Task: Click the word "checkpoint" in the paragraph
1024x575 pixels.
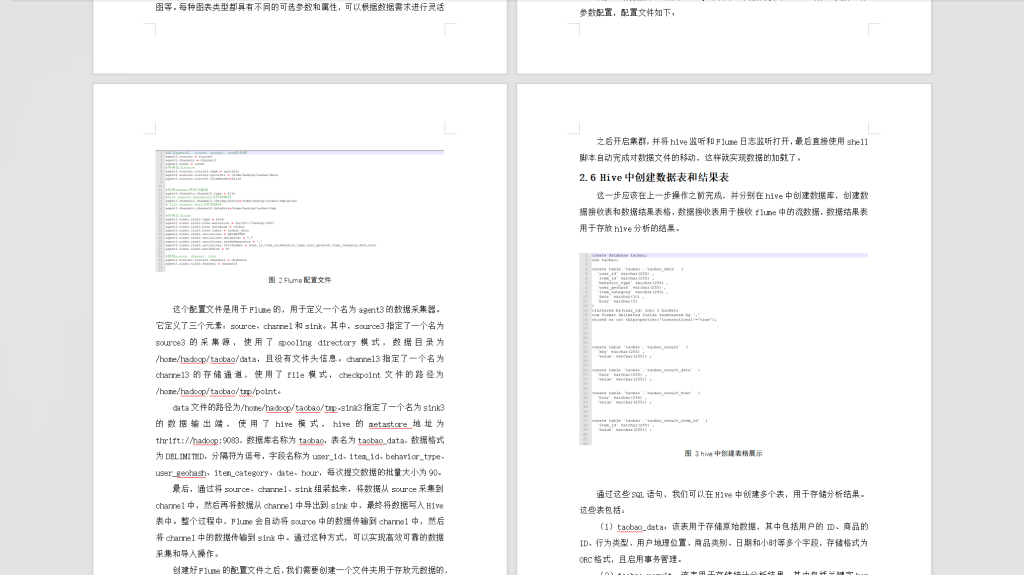Action: [x=359, y=375]
